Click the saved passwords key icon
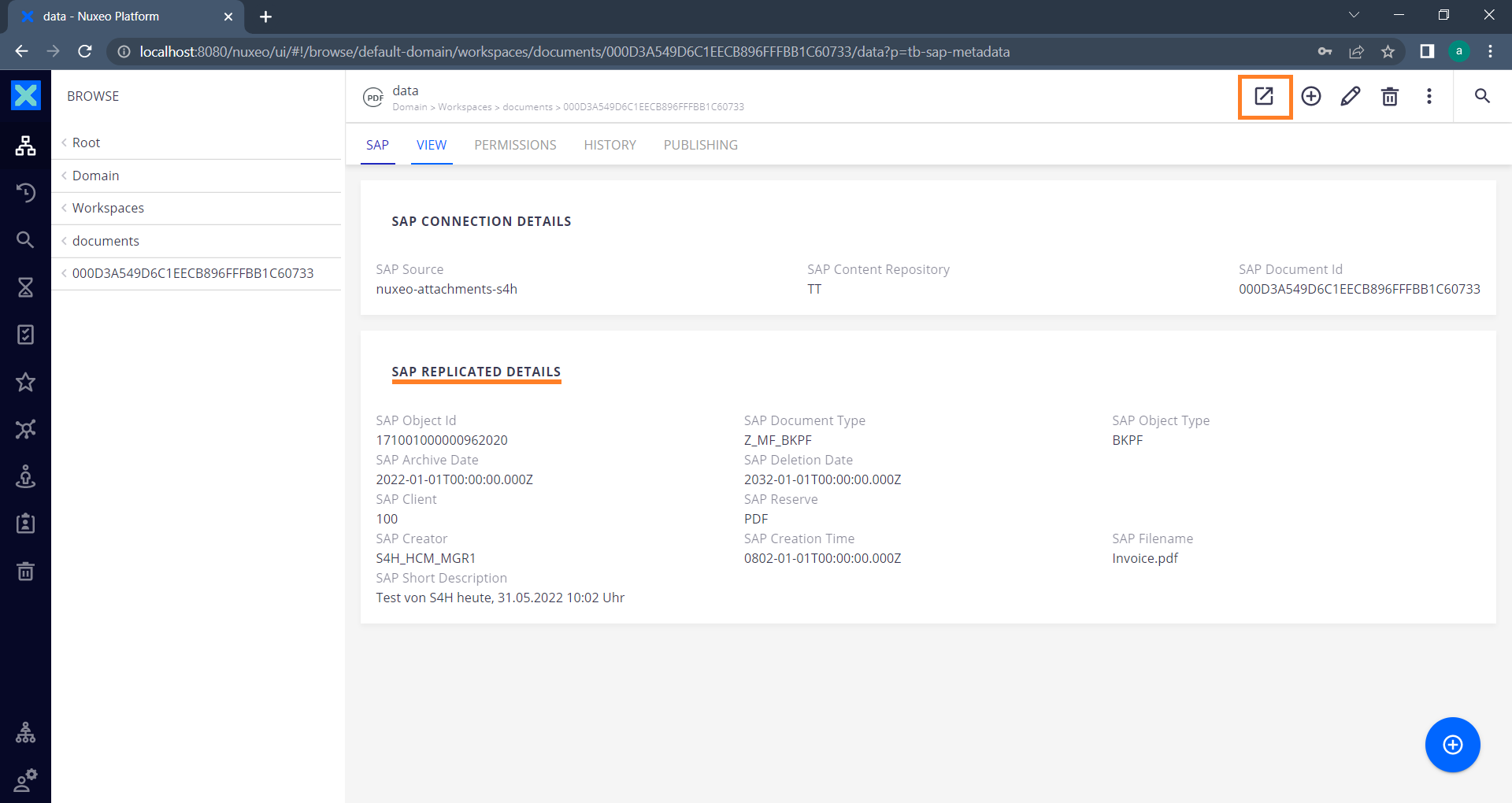Image resolution: width=1512 pixels, height=803 pixels. 1325,52
